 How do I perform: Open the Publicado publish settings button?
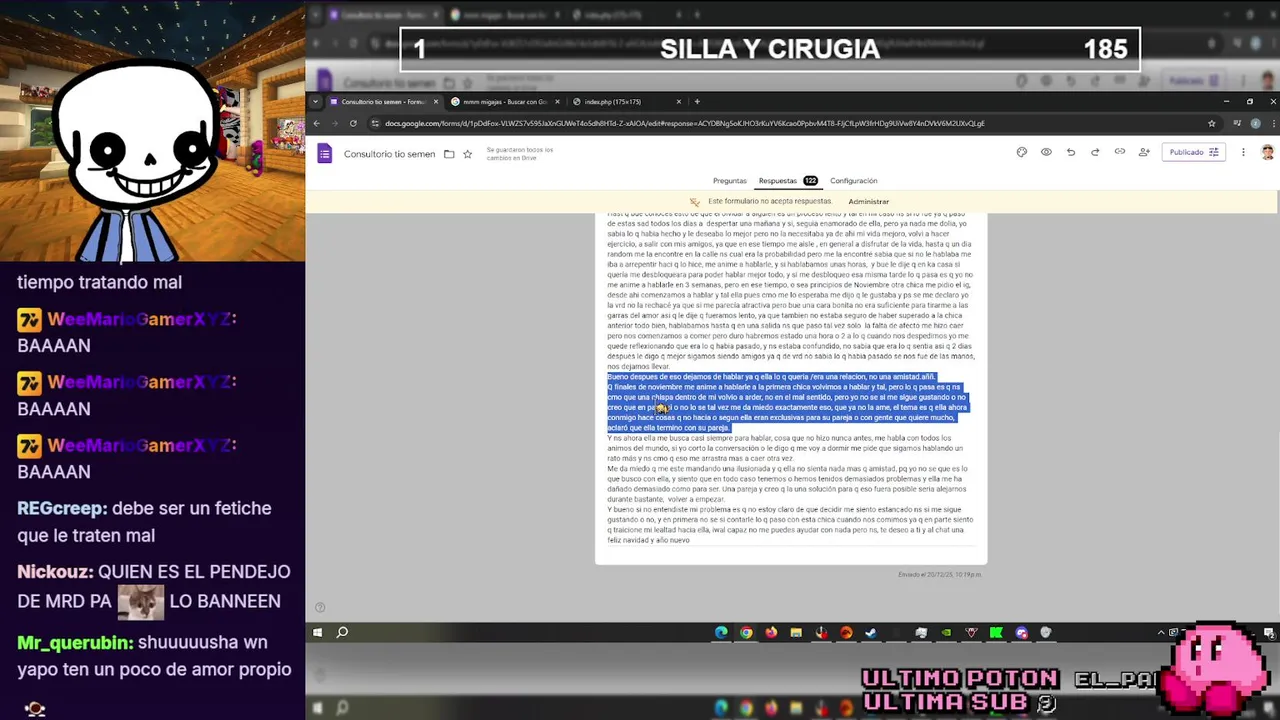1193,152
